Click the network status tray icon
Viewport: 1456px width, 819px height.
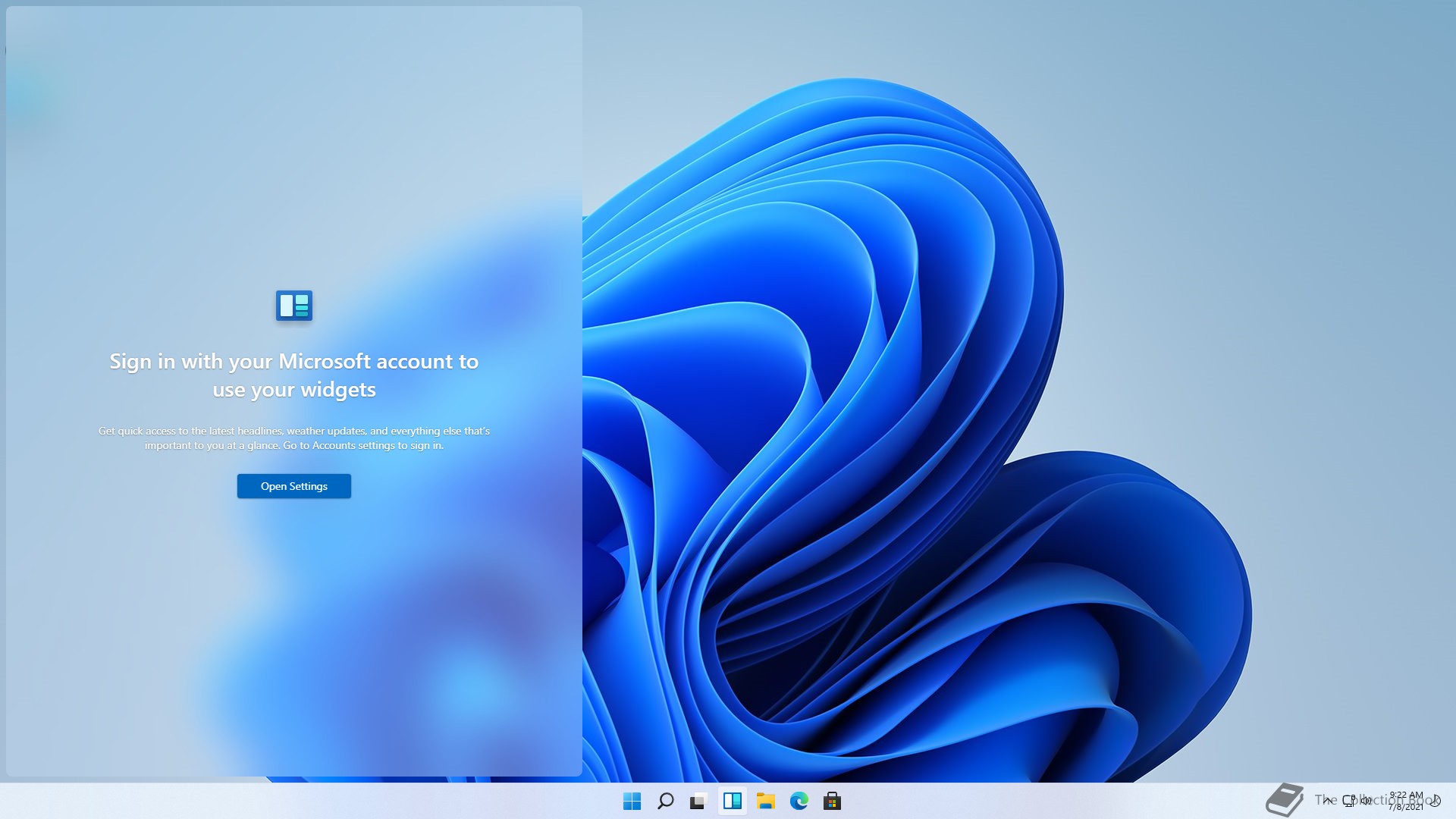point(1349,800)
